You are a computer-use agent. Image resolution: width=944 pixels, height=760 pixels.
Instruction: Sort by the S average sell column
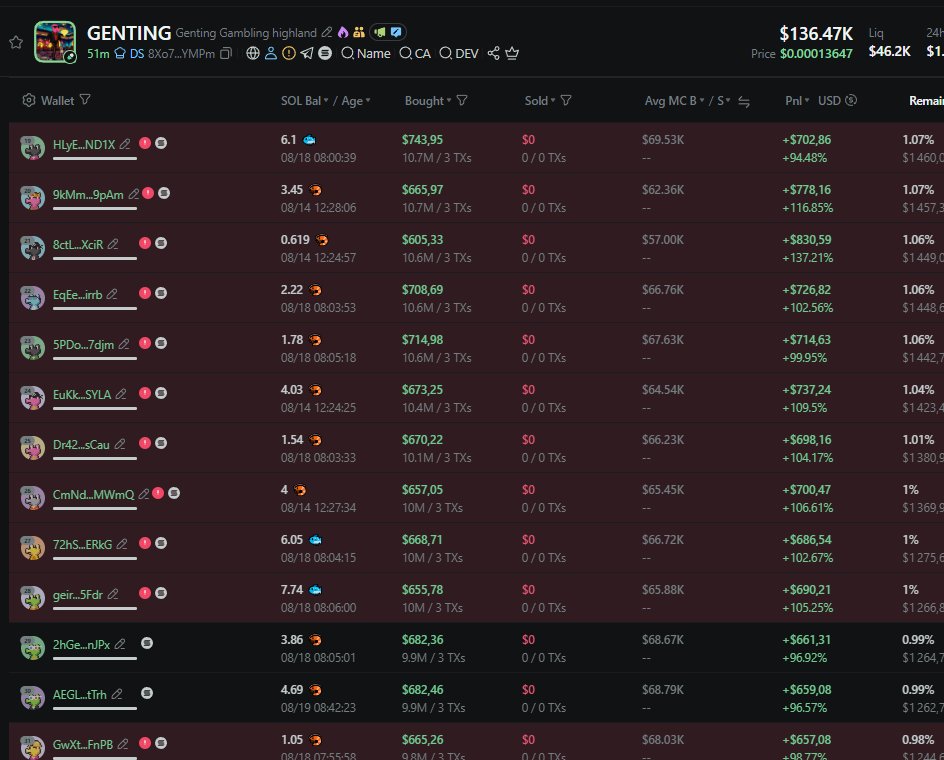pyautogui.click(x=723, y=101)
